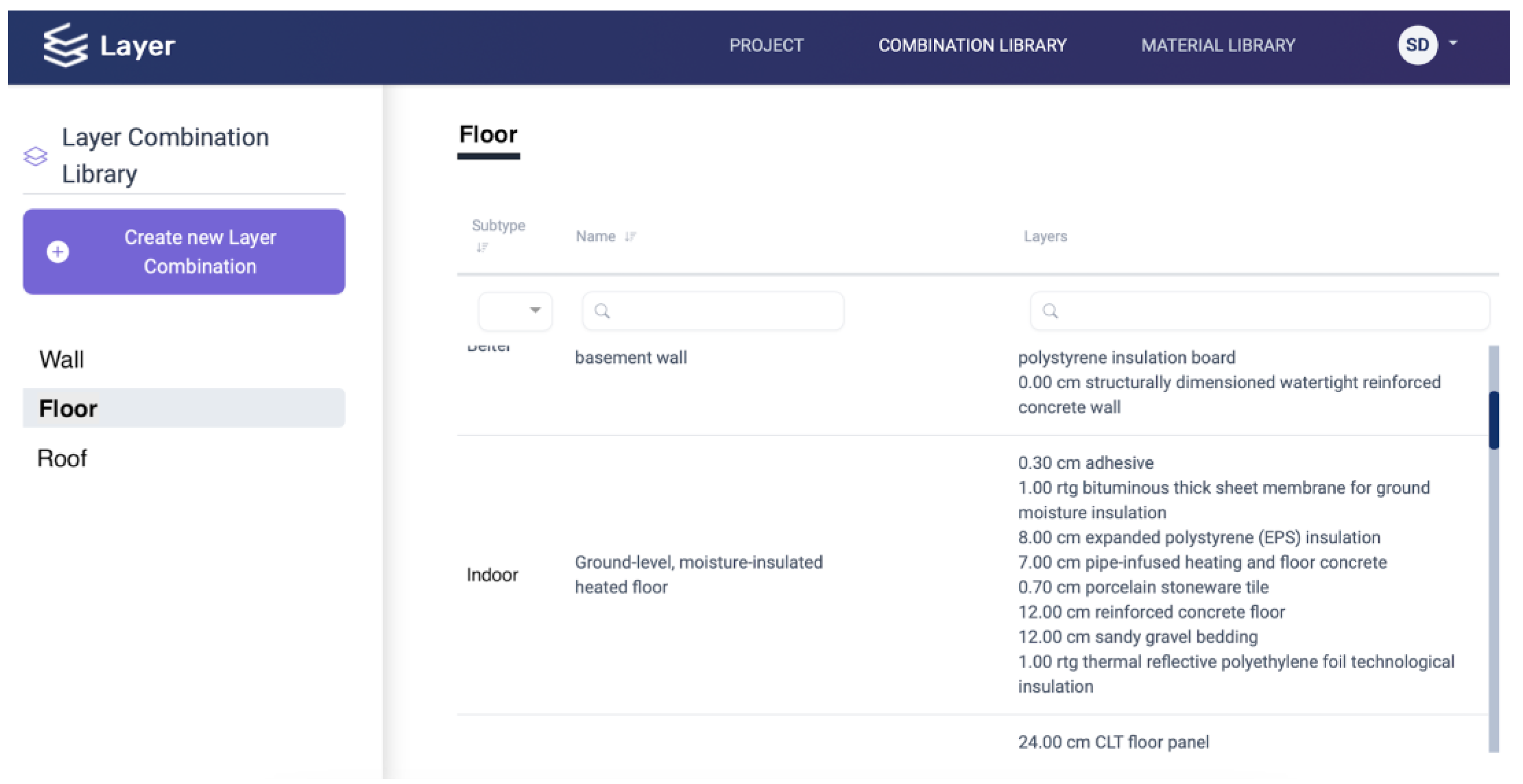Sort by Subtype column sort icon
The width and height of the screenshot is (1523, 784).
tap(482, 247)
